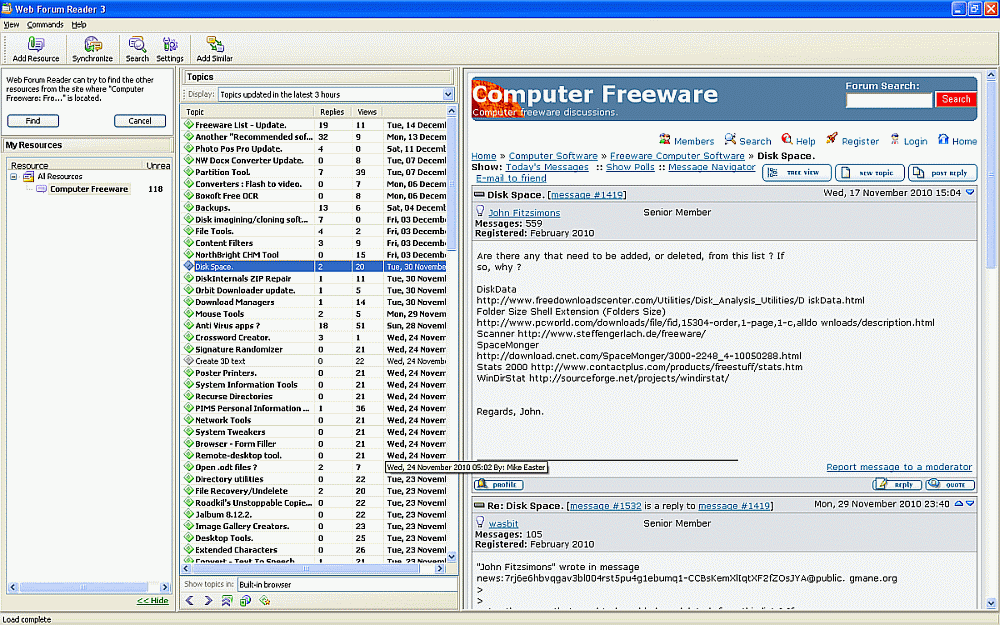Select the Computer Freeware resource
1000x625 pixels.
pos(89,189)
